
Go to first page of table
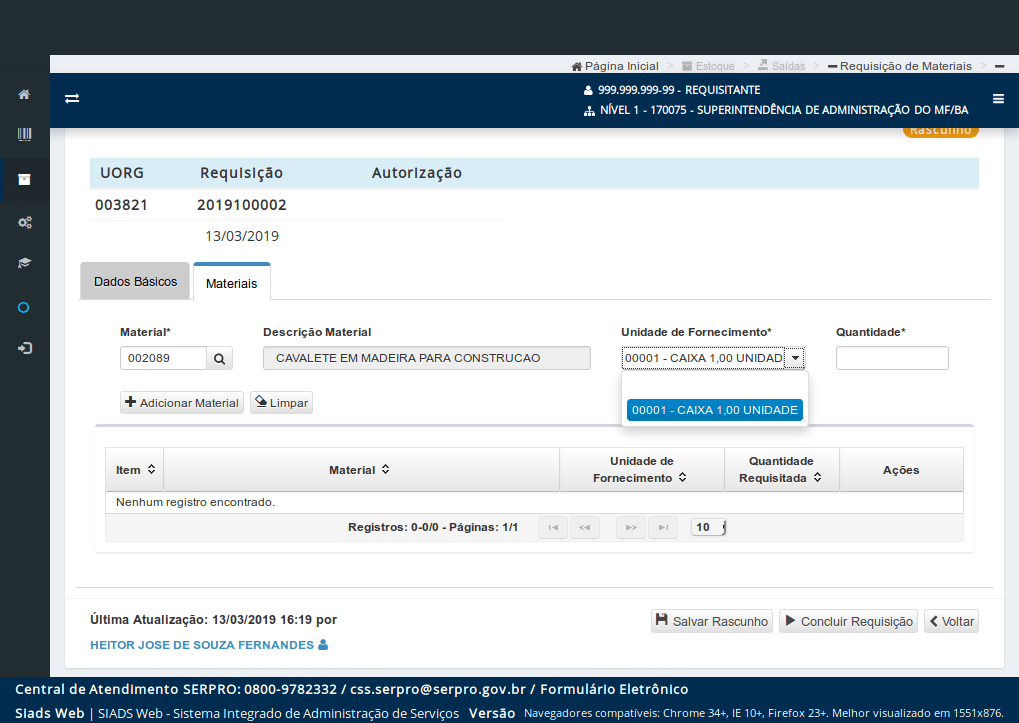pyautogui.click(x=553, y=527)
